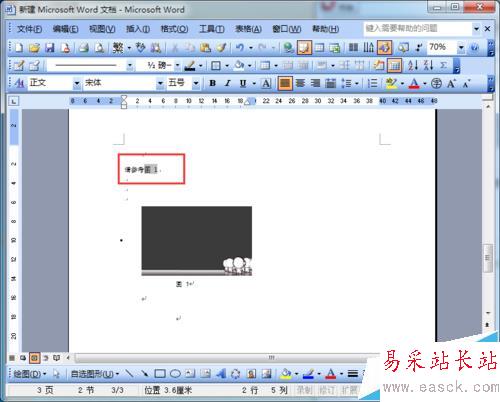Sort ascending in table

[x=413, y=66]
